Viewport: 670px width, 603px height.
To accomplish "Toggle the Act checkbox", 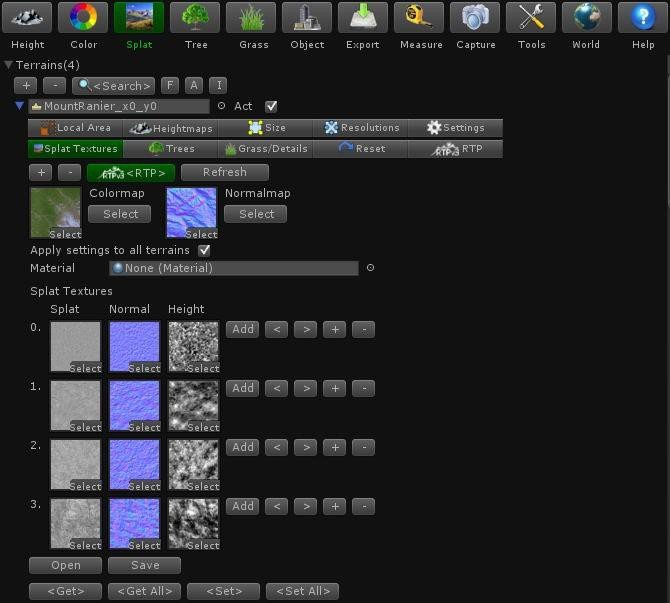I will click(271, 106).
